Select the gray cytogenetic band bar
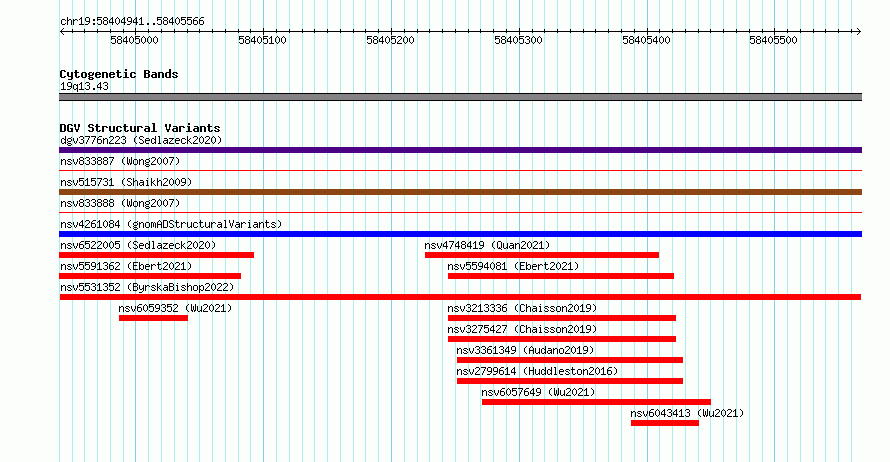 click(x=460, y=97)
